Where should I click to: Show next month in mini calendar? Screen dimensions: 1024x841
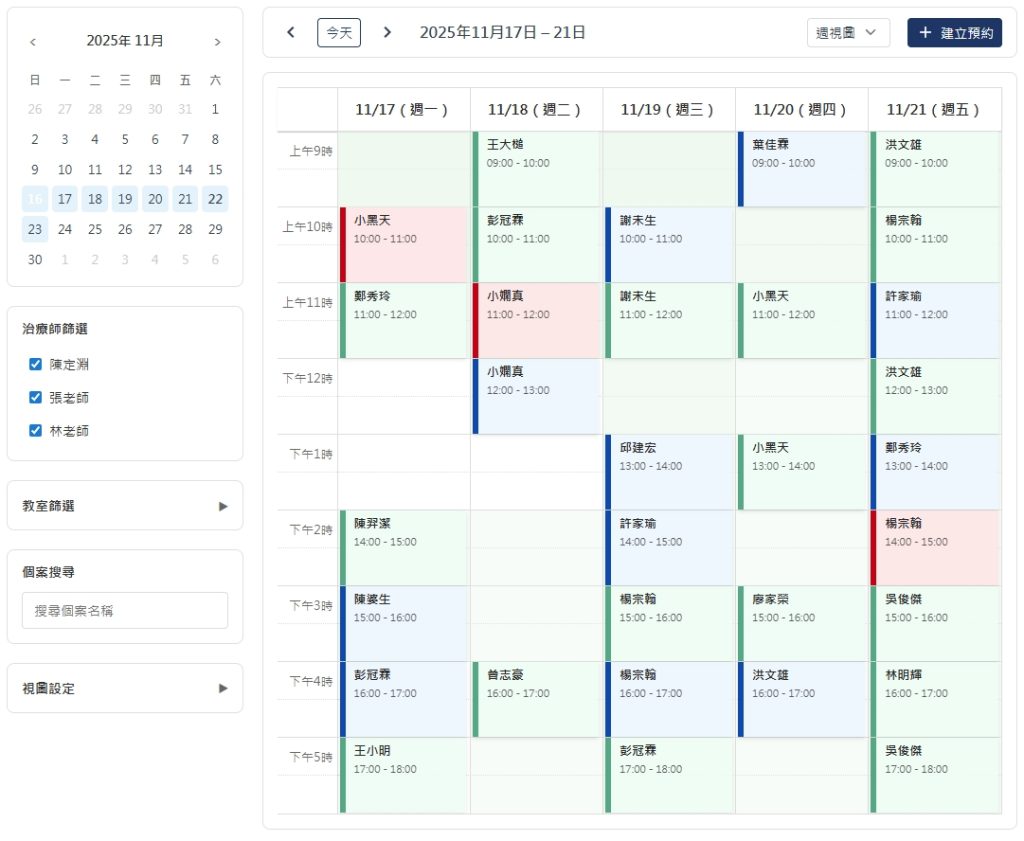tap(217, 42)
